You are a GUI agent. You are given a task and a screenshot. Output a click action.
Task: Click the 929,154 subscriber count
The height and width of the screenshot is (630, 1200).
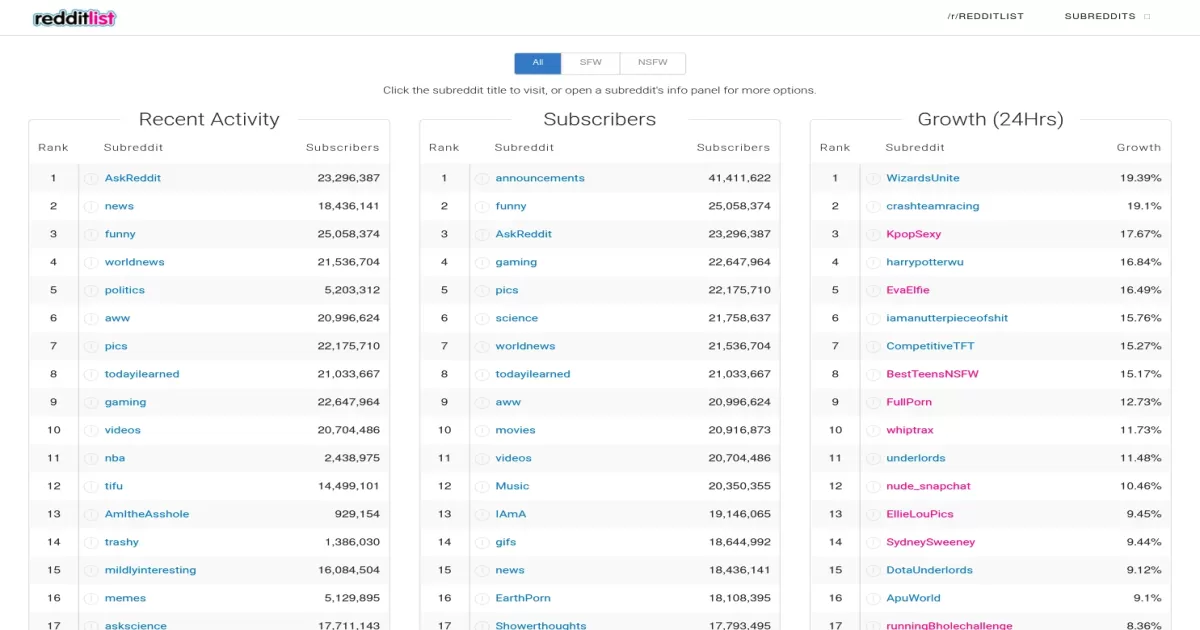(x=357, y=514)
